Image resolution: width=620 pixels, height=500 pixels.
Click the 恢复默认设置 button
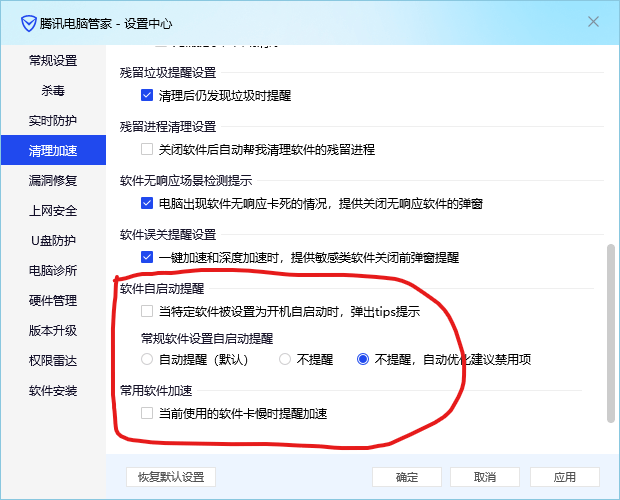tap(171, 477)
